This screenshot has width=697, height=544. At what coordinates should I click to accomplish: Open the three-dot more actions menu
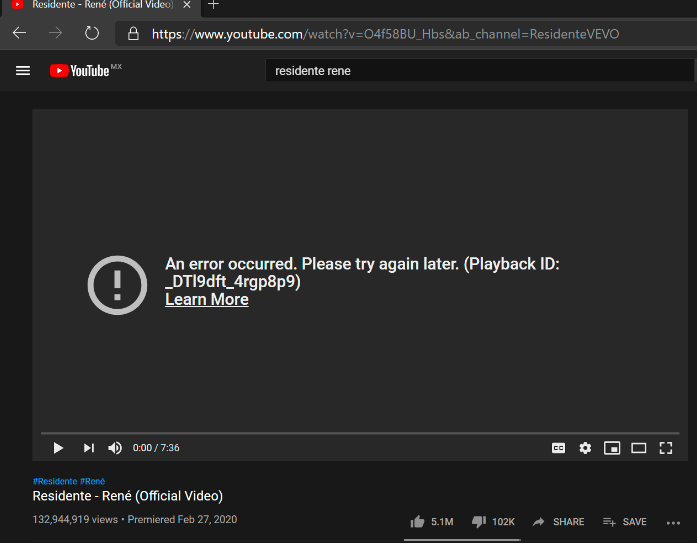(x=673, y=523)
